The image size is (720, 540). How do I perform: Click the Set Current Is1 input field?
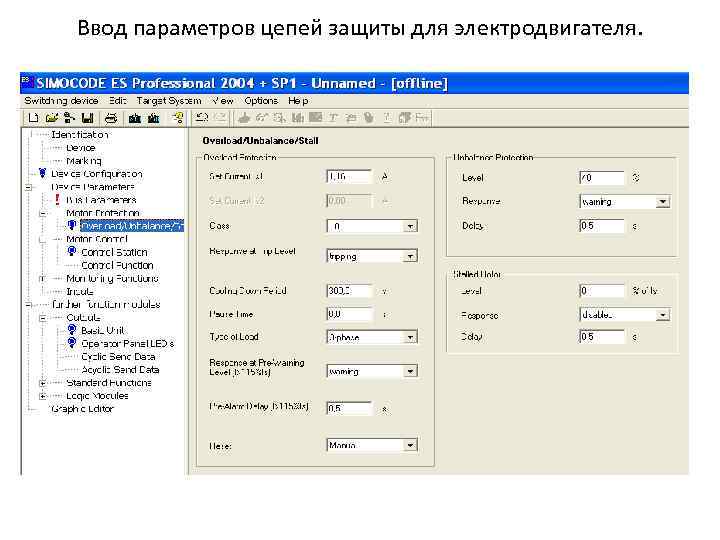point(349,177)
